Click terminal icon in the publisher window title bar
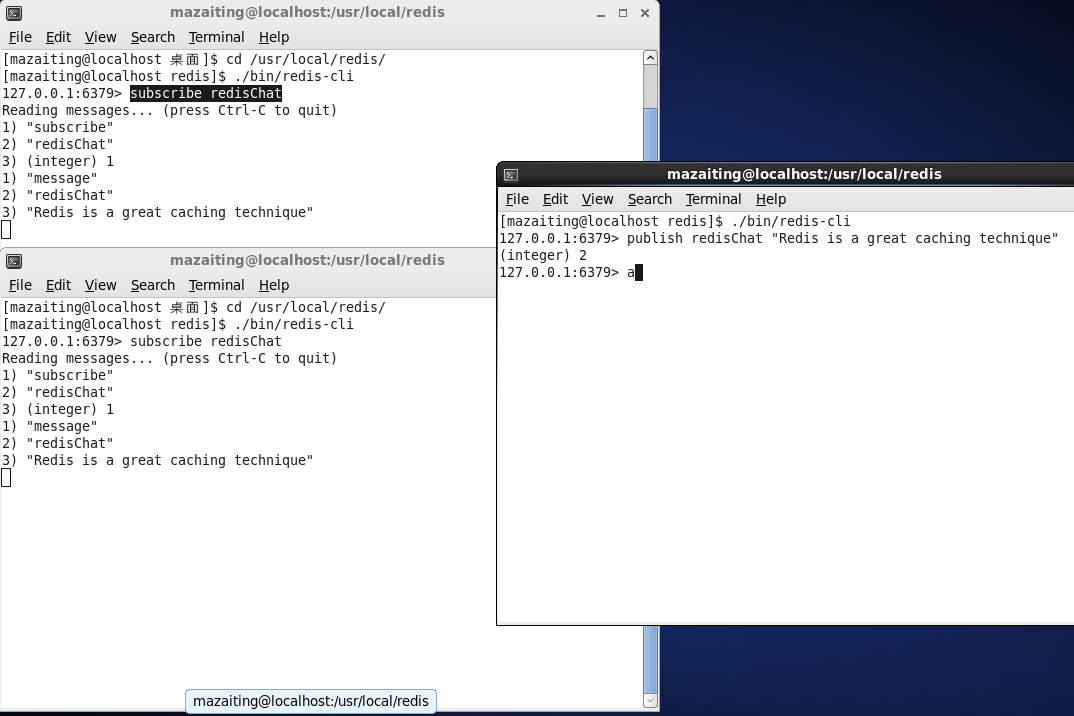The image size is (1074, 716). tap(511, 175)
